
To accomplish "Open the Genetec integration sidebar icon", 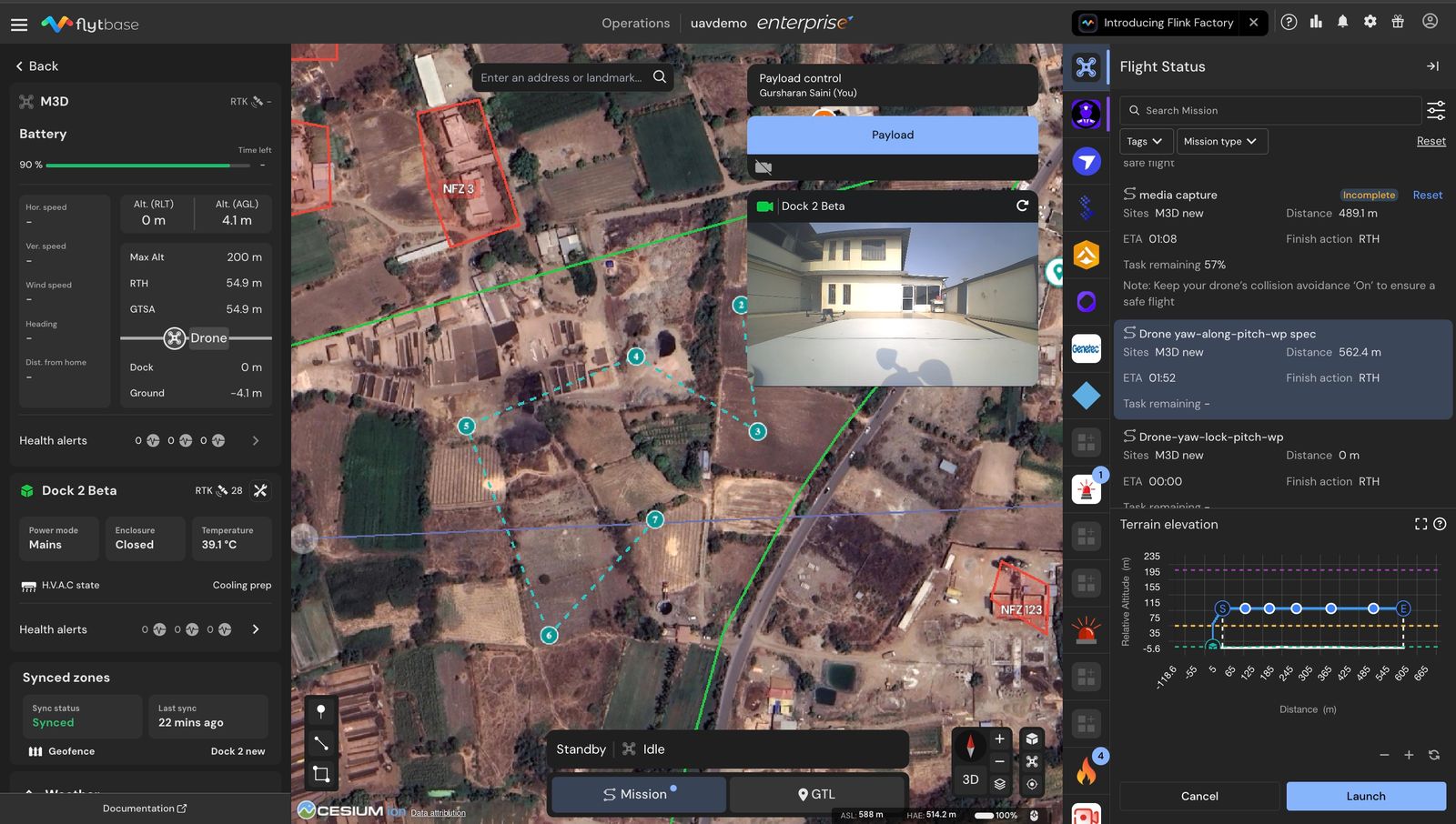I will (1087, 348).
